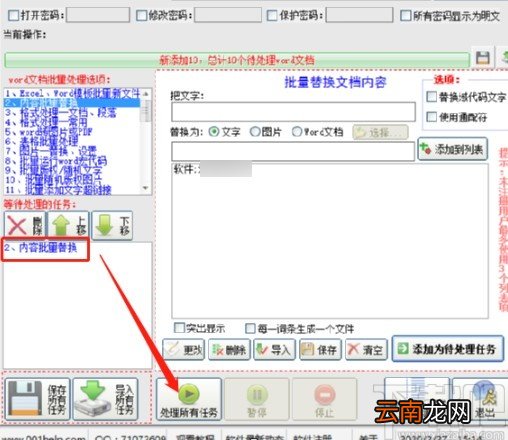Select the Word文档 radio button
The width and height of the screenshot is (508, 440).
[x=297, y=132]
